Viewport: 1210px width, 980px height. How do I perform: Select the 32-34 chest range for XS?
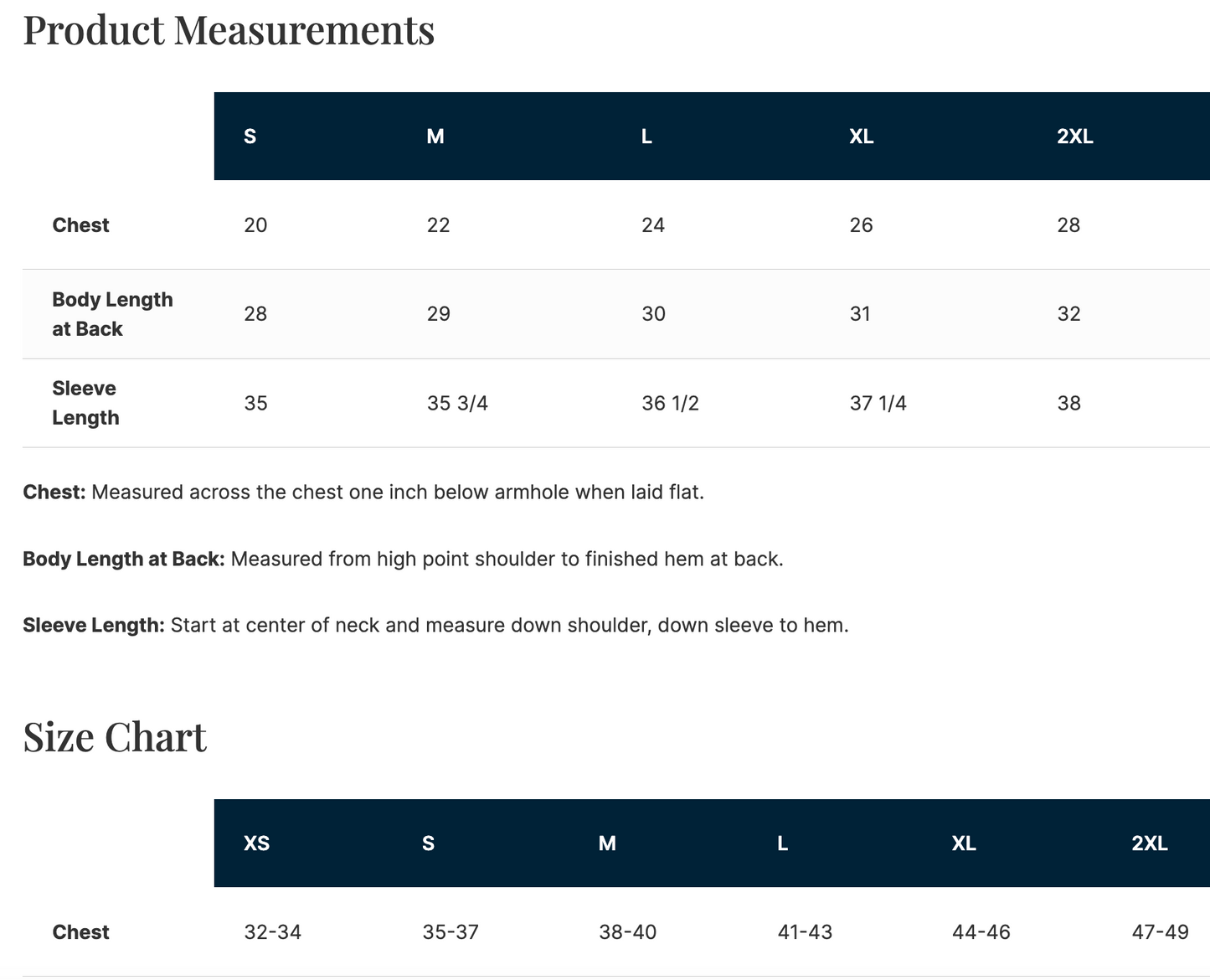click(272, 932)
